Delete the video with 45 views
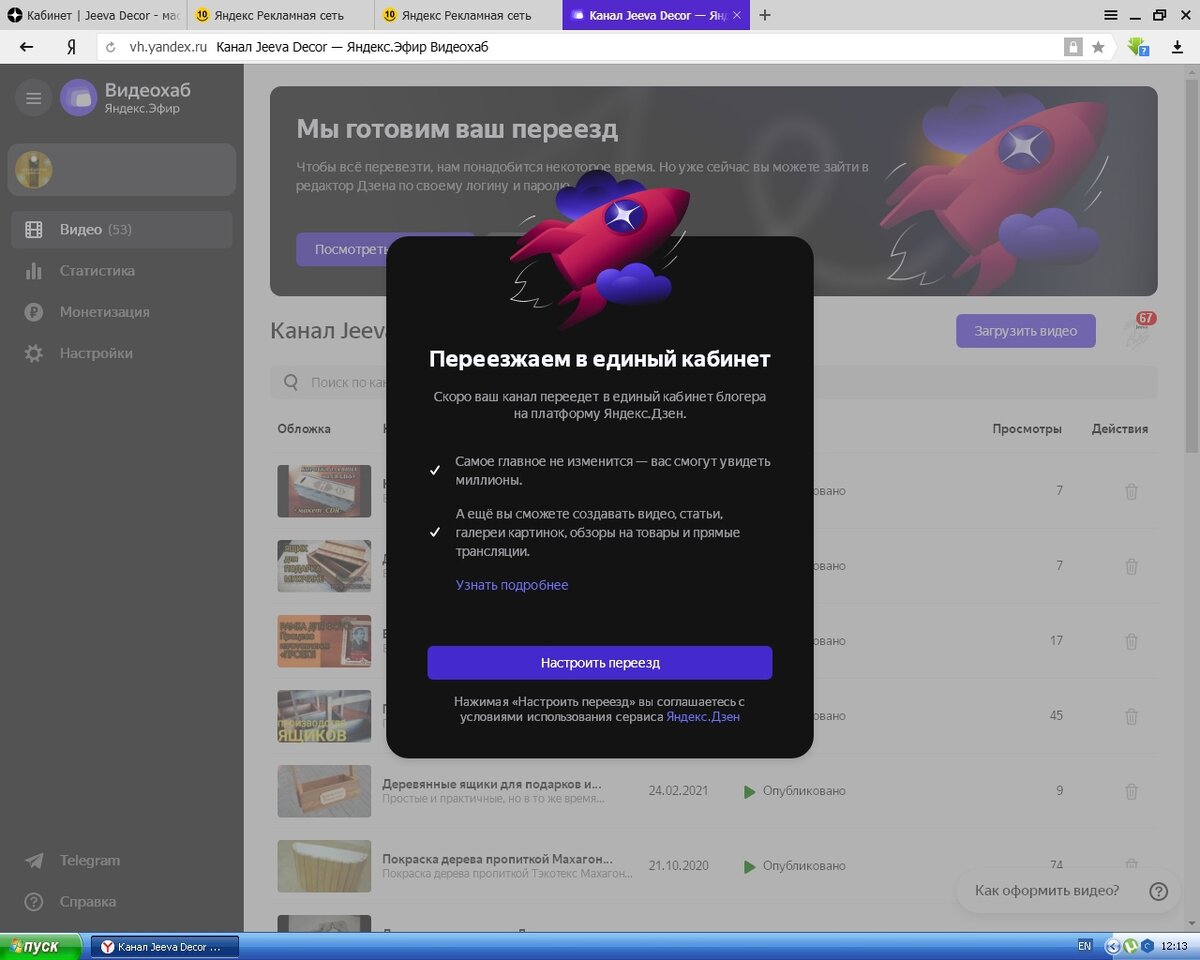The width and height of the screenshot is (1200, 960). coord(1131,716)
